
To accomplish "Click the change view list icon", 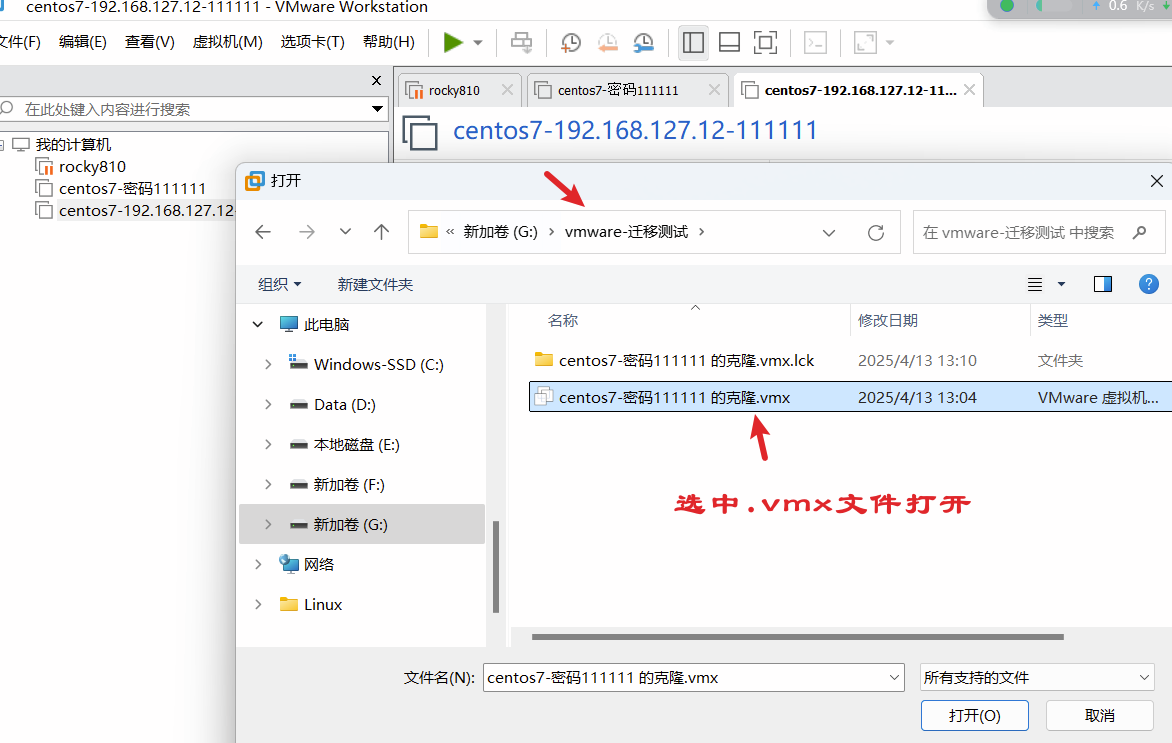I will [1034, 284].
